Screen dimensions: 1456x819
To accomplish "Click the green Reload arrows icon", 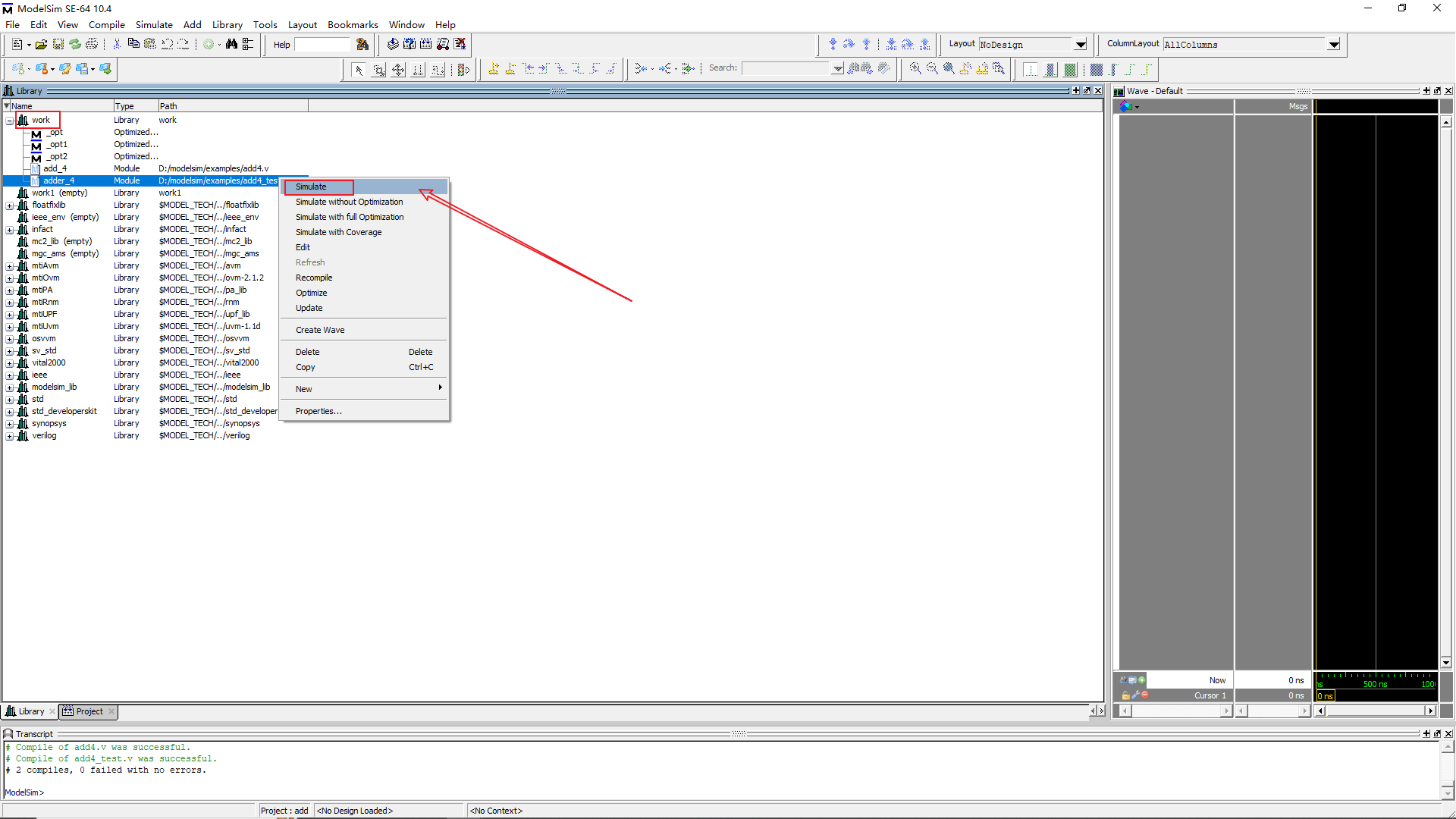I will tap(75, 45).
